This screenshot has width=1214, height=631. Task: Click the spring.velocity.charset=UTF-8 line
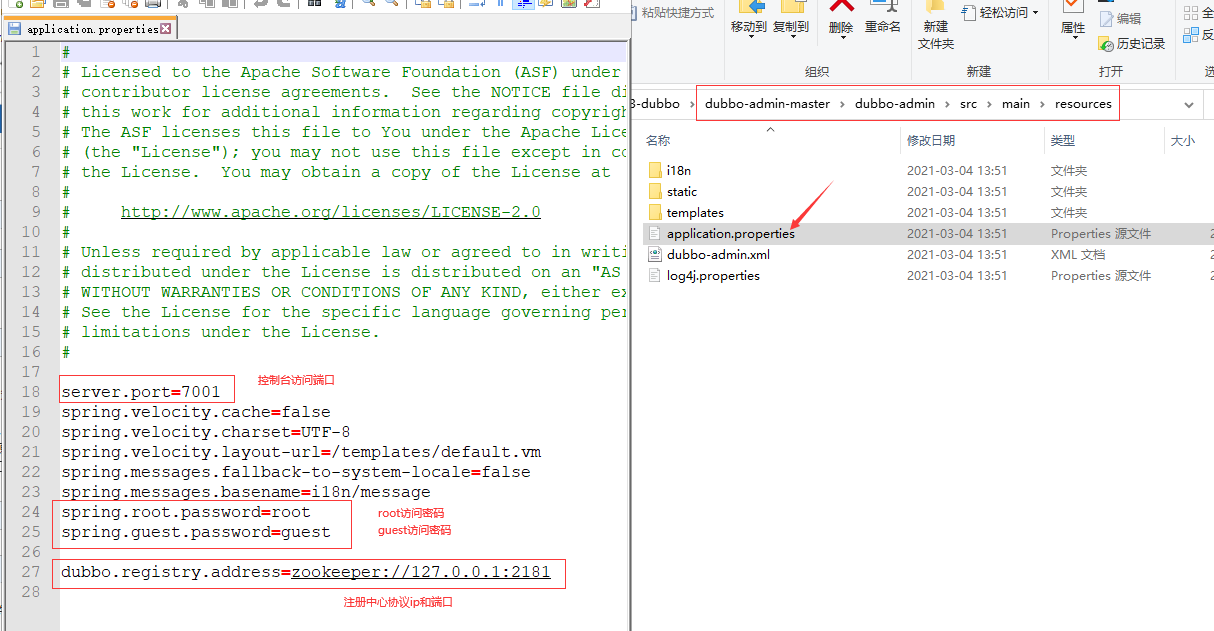pyautogui.click(x=205, y=432)
